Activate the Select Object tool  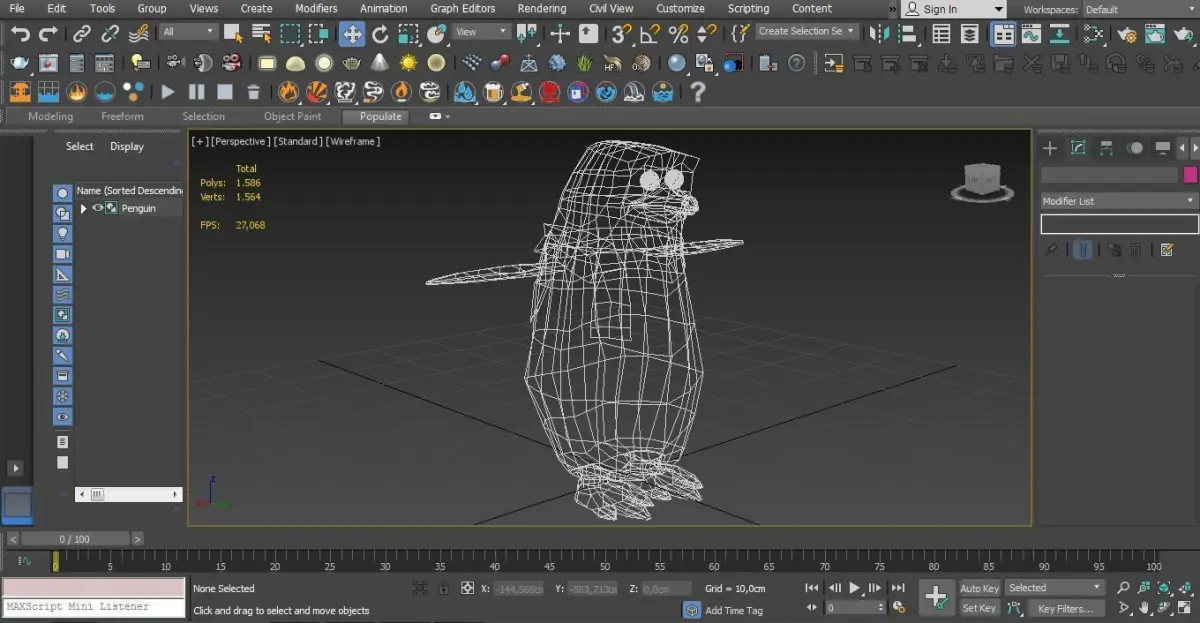click(x=232, y=33)
